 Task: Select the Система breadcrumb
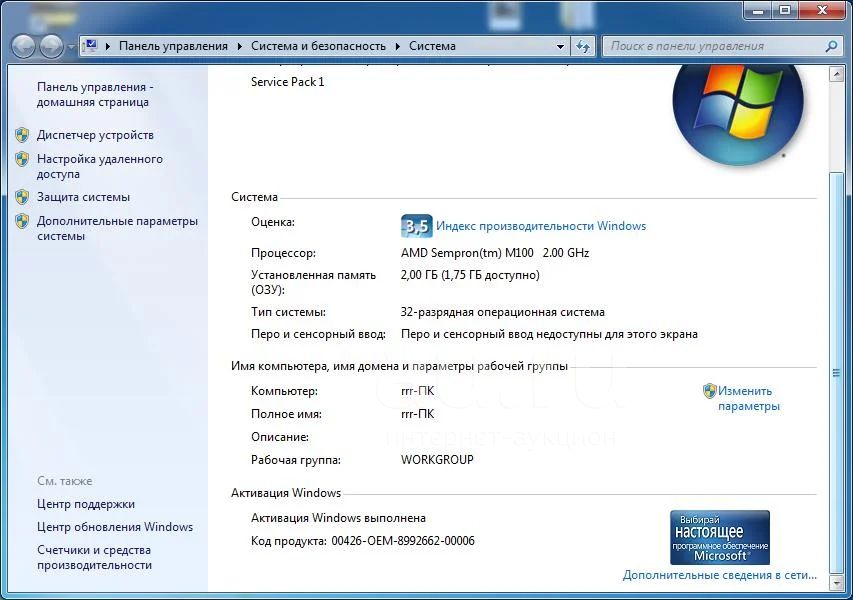pyautogui.click(x=432, y=46)
